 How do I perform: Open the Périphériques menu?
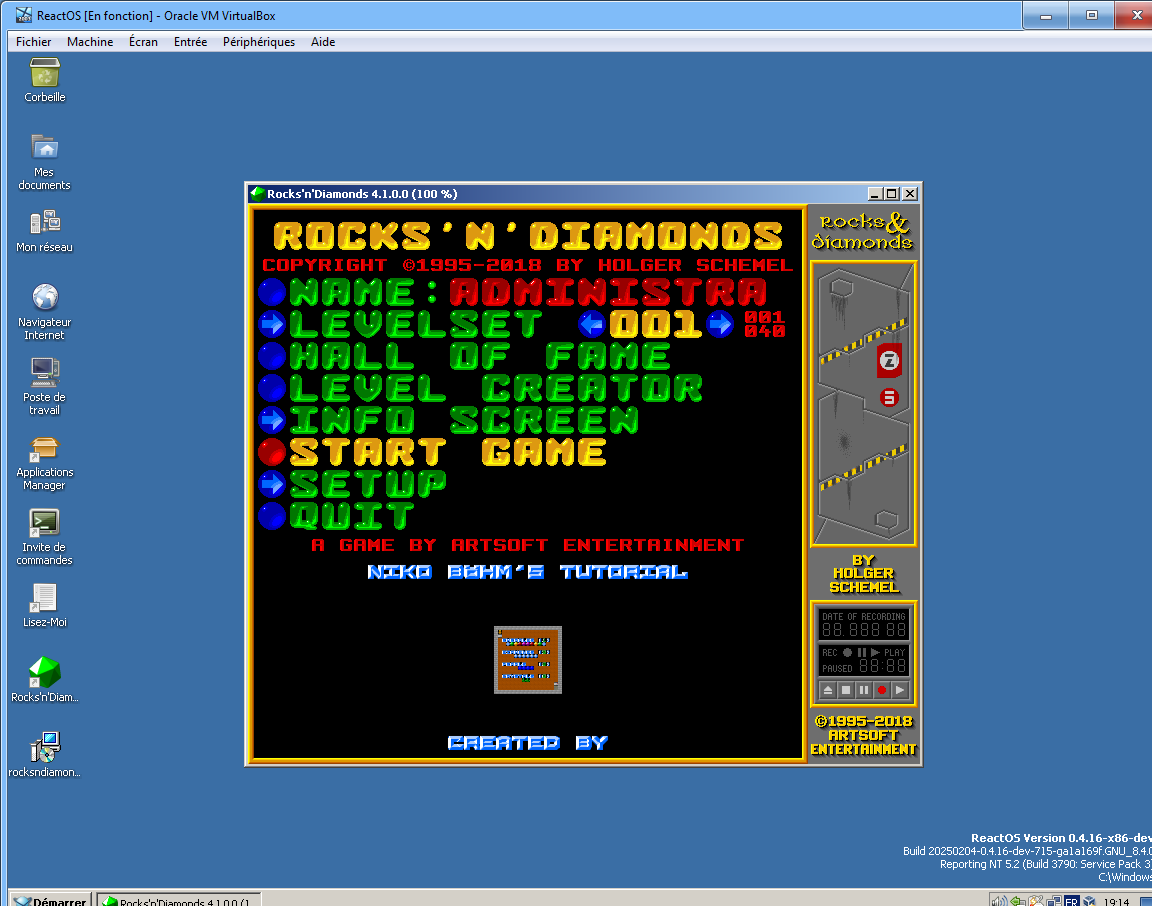tap(259, 42)
